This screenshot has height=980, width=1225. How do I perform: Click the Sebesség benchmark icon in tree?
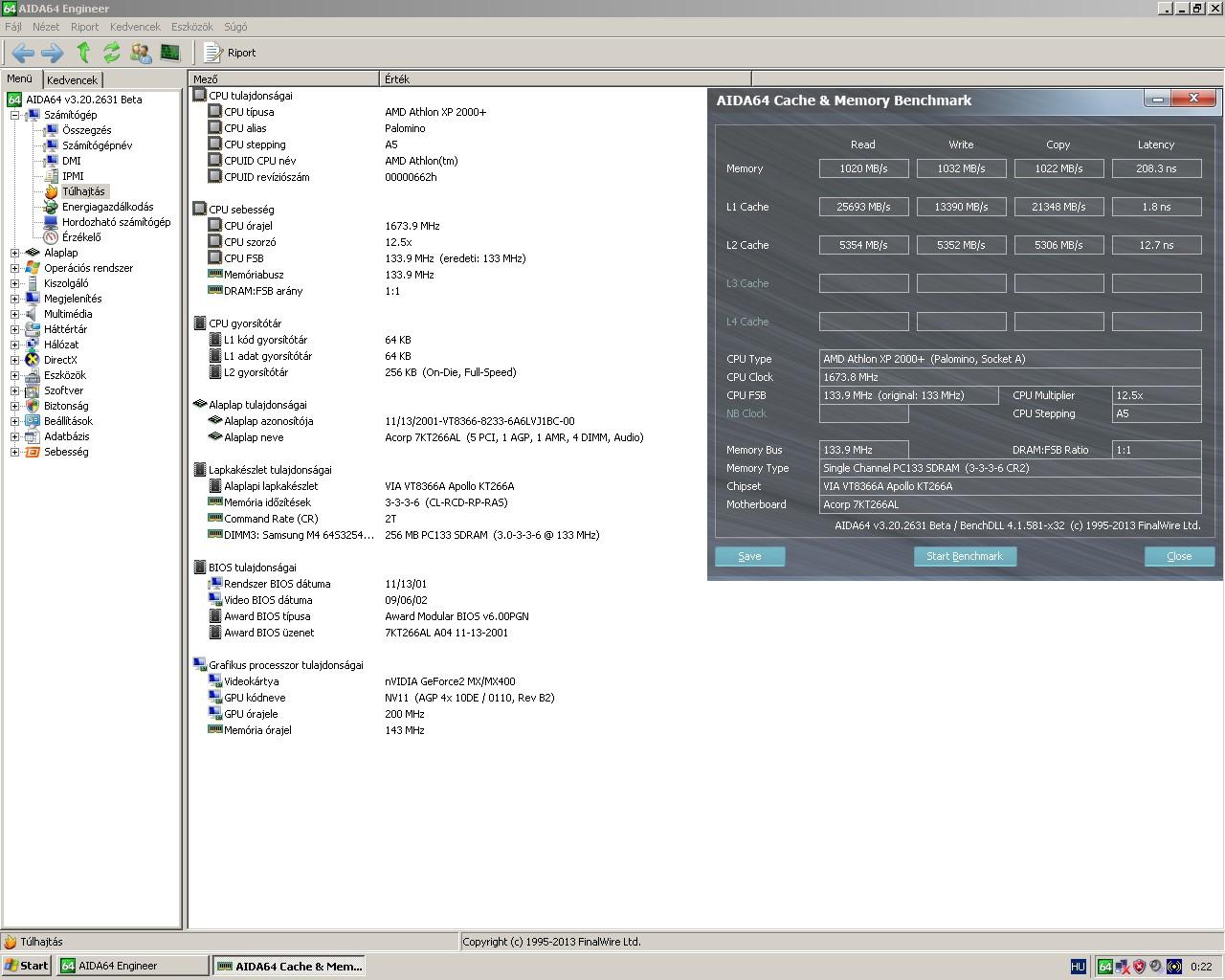[33, 452]
